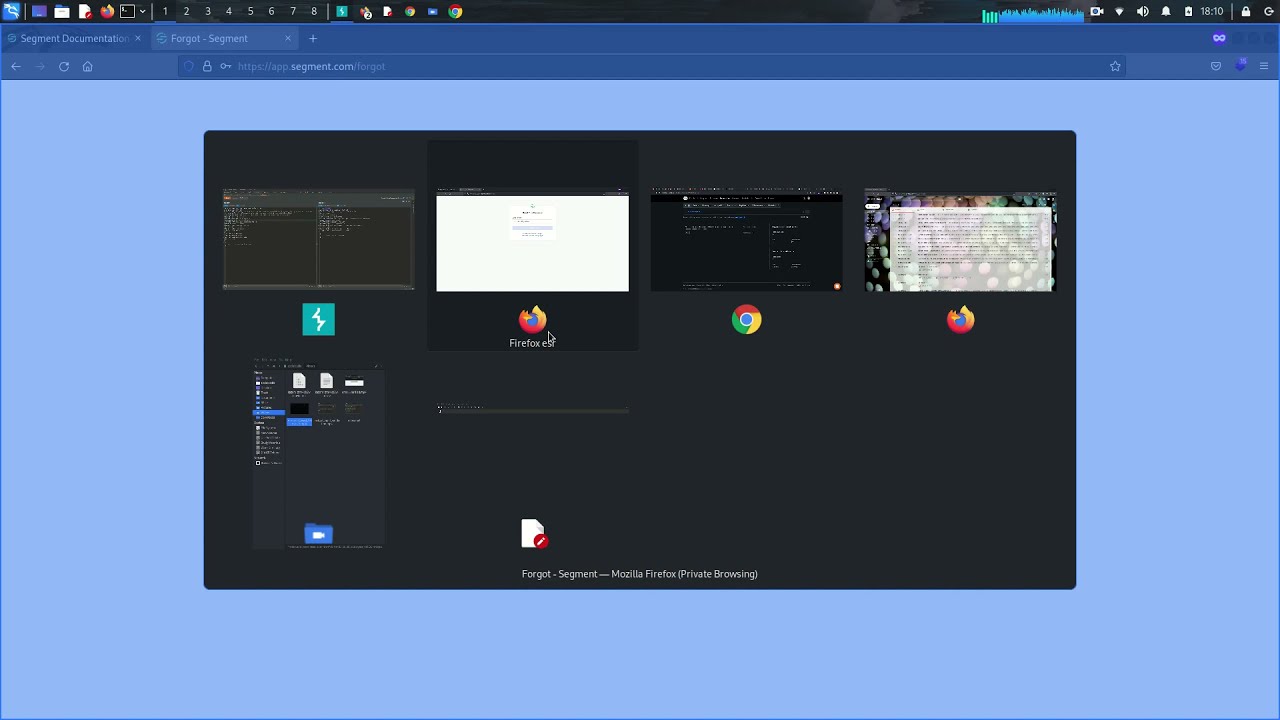Click the screen recording camera tray icon

tap(1096, 12)
